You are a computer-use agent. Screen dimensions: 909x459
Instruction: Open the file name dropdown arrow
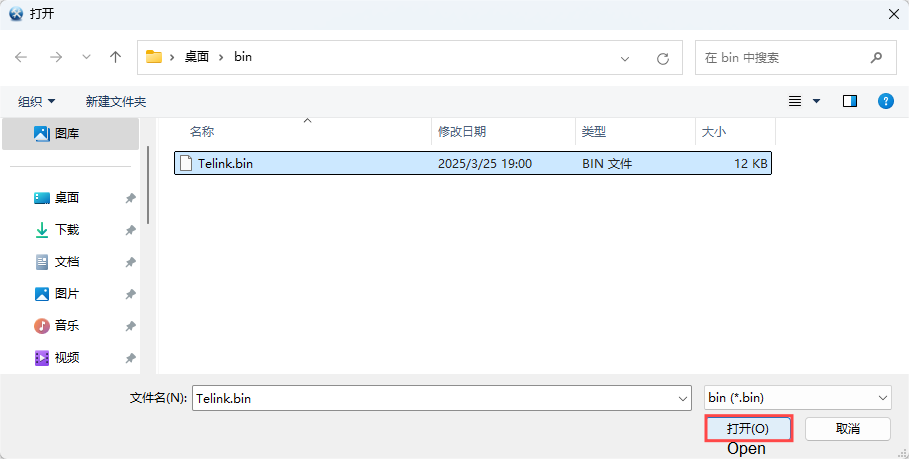pos(683,398)
